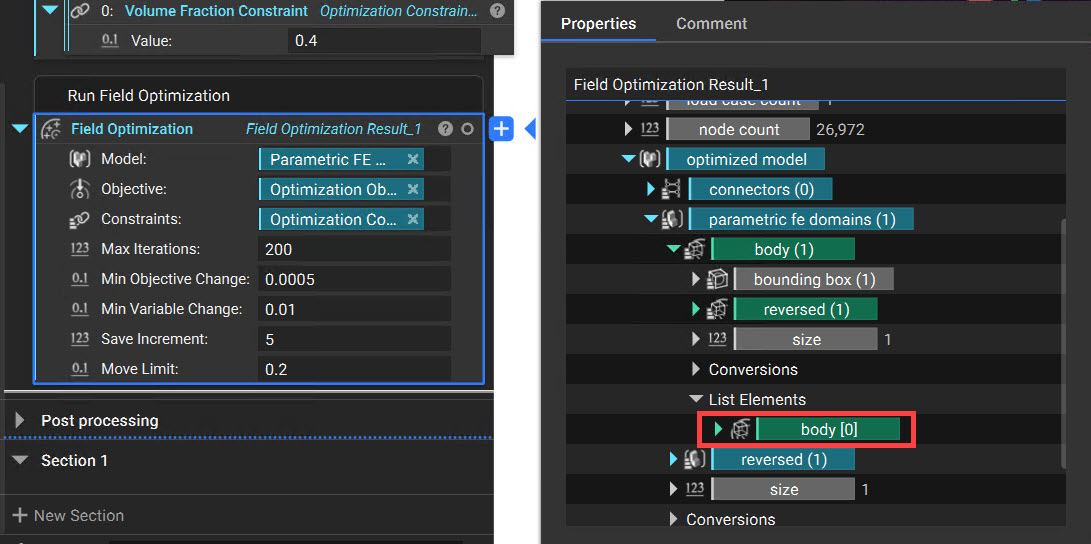Open help for Field Optimization block

pos(445,129)
